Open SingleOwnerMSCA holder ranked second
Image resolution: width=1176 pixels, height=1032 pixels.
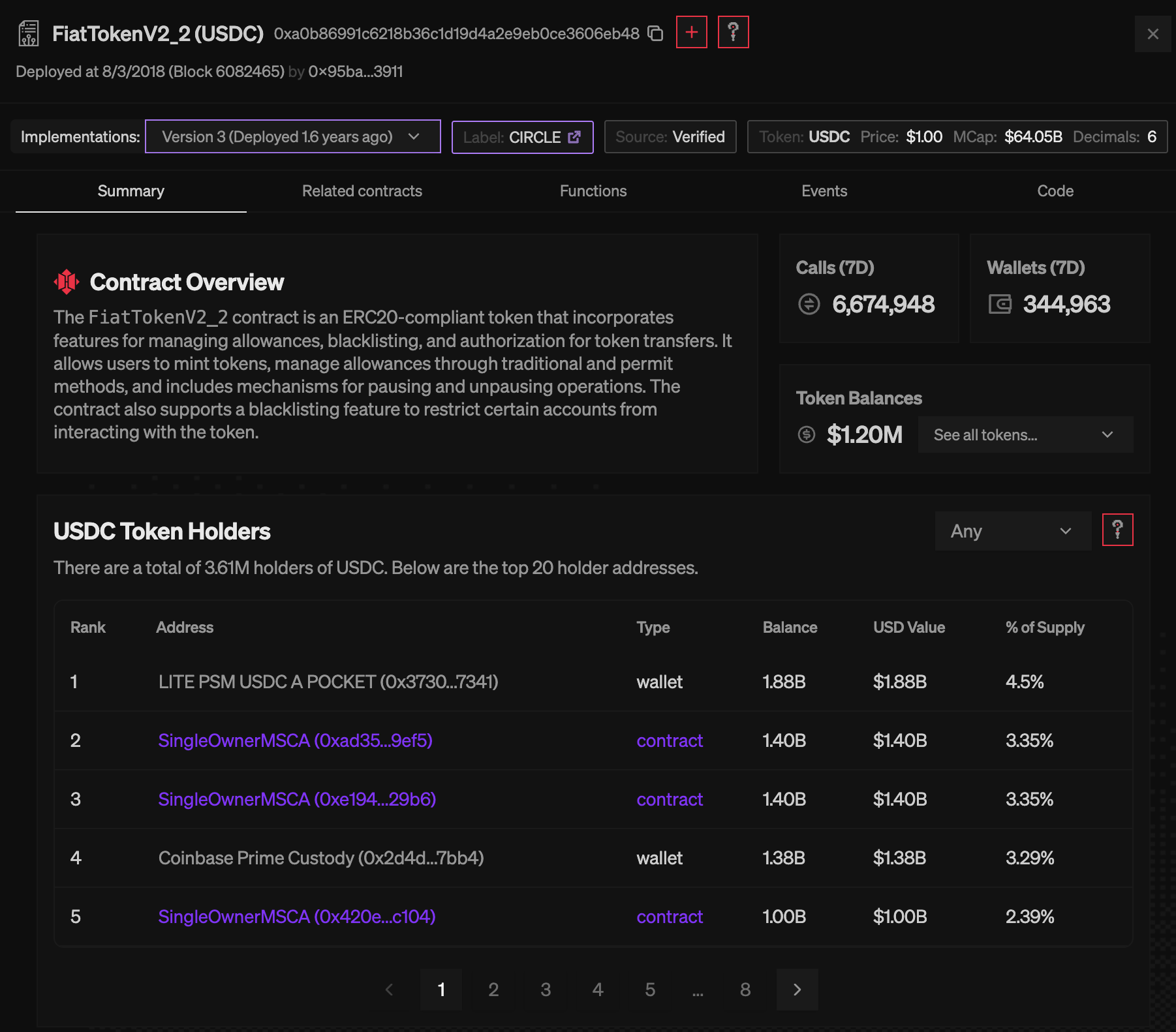[294, 740]
